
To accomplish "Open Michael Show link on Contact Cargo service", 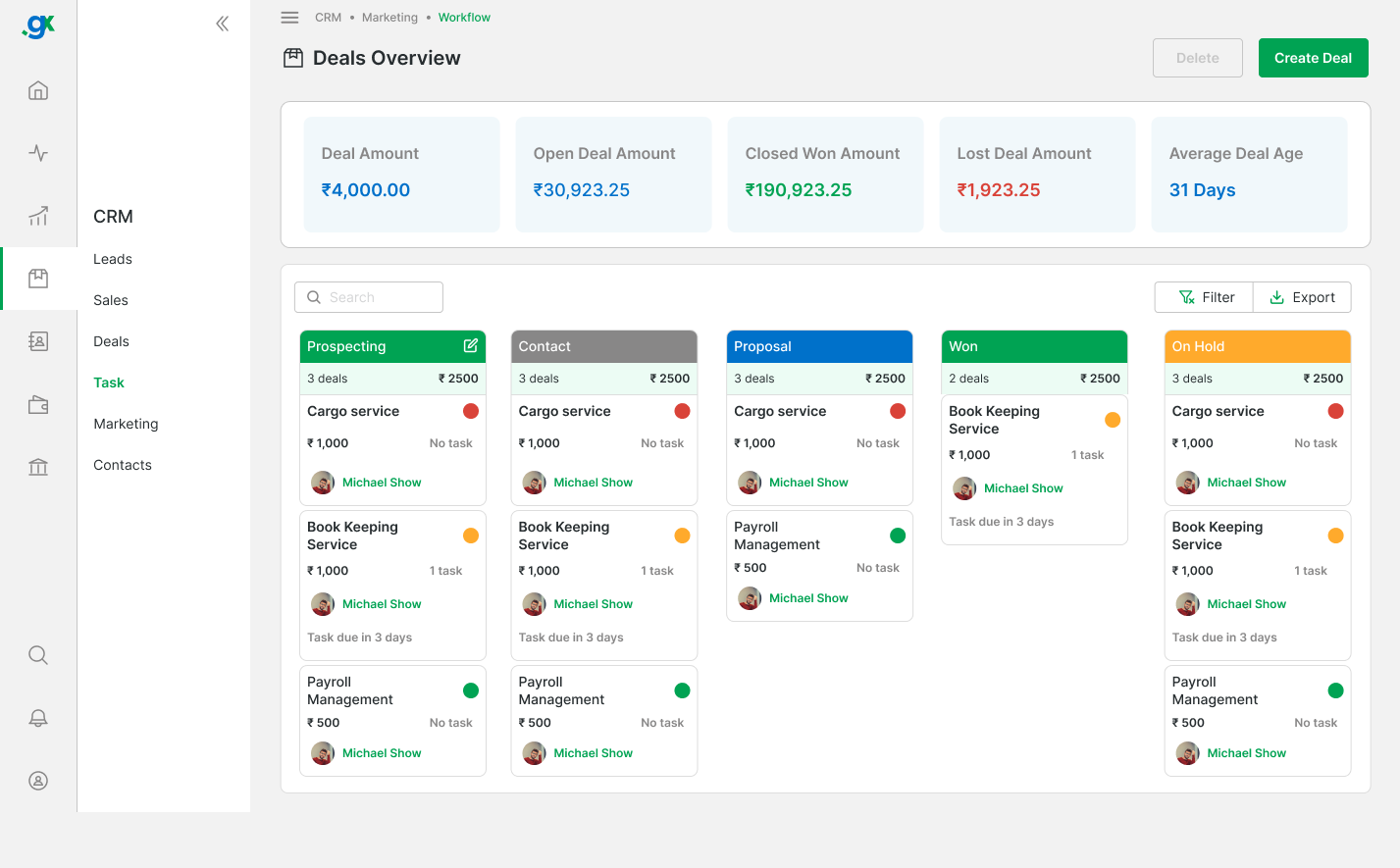I will (x=594, y=483).
